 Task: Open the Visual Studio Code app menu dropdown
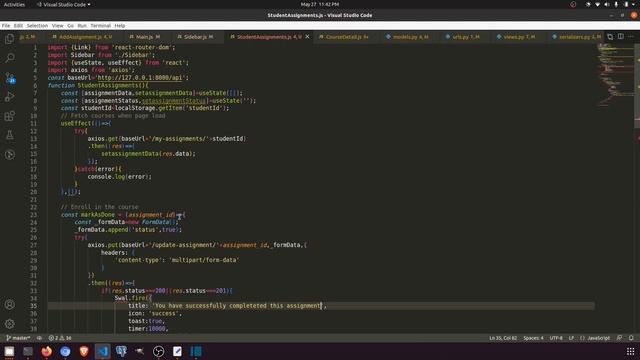point(63,4)
